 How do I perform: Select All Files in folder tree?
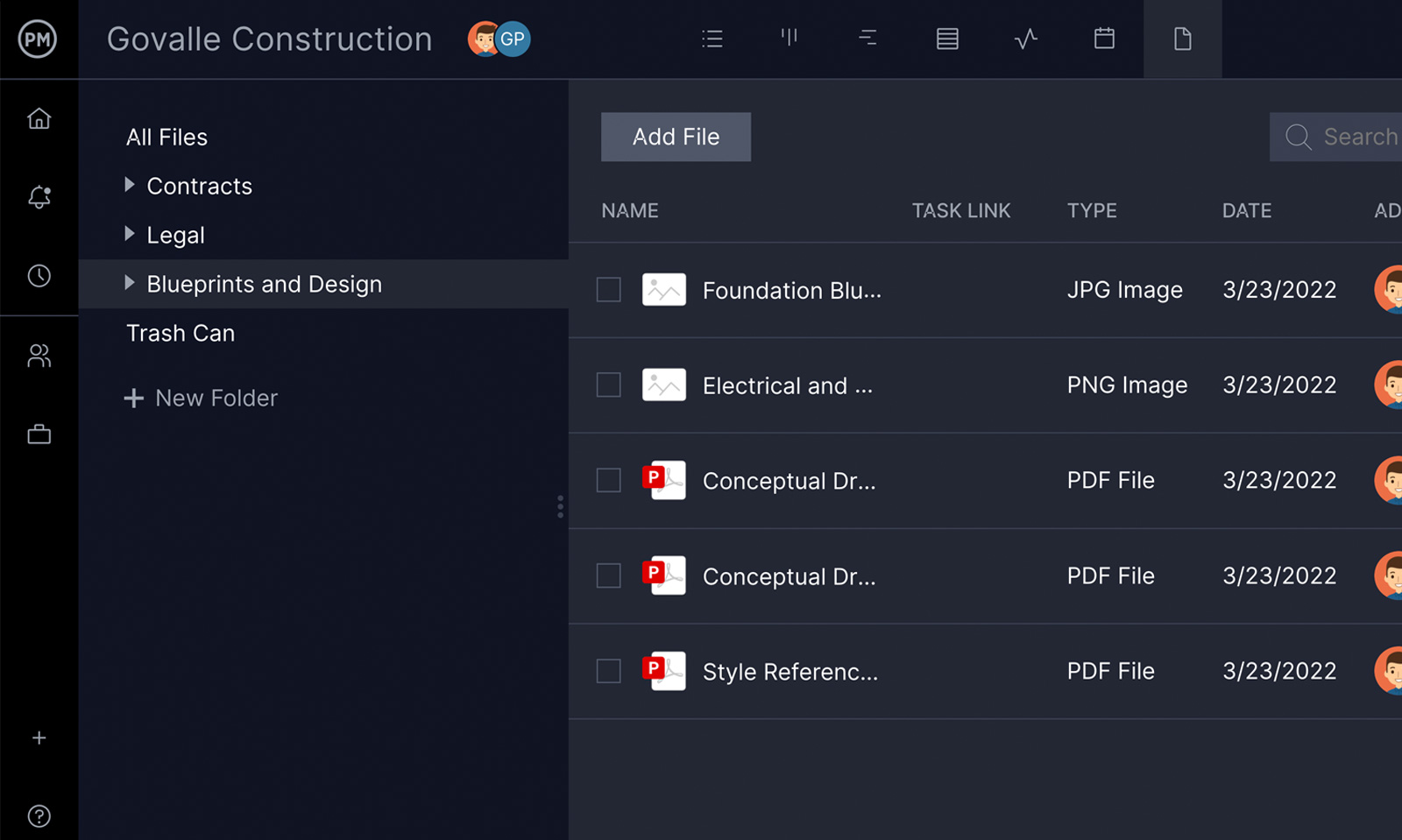[166, 137]
